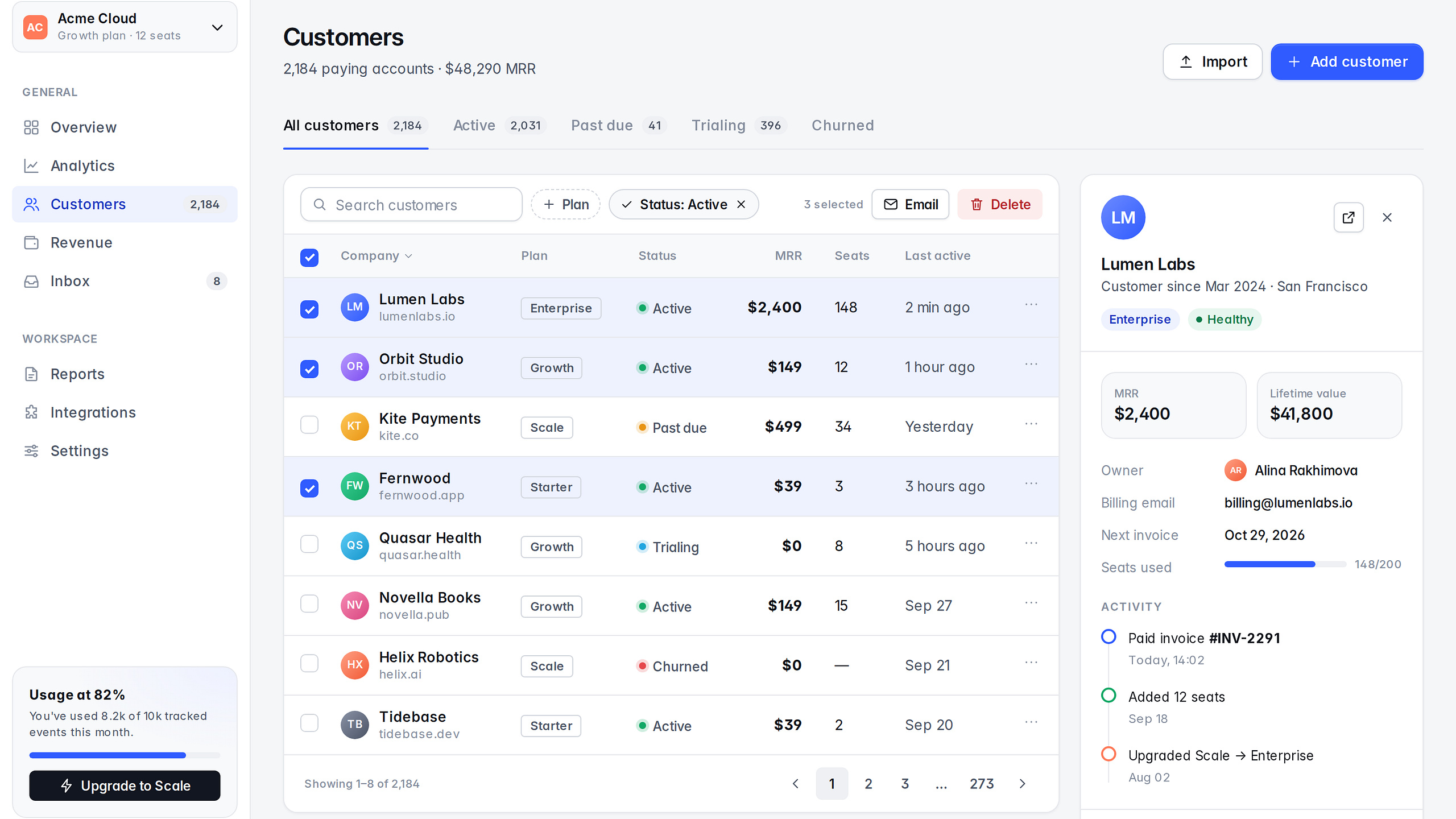Sort by the Company column chevron

pyautogui.click(x=408, y=256)
